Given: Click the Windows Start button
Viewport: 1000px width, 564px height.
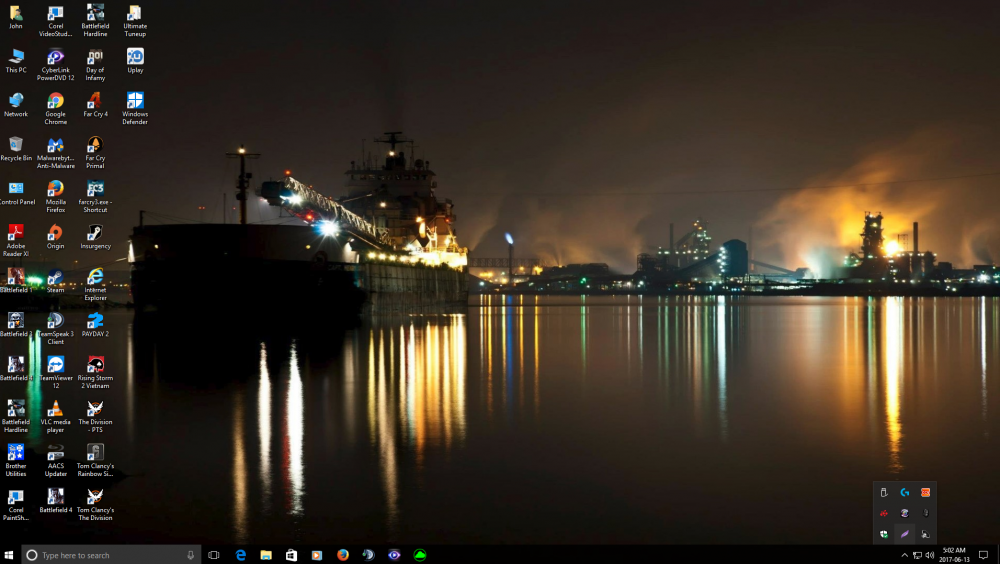Looking at the screenshot, I should click(9, 555).
